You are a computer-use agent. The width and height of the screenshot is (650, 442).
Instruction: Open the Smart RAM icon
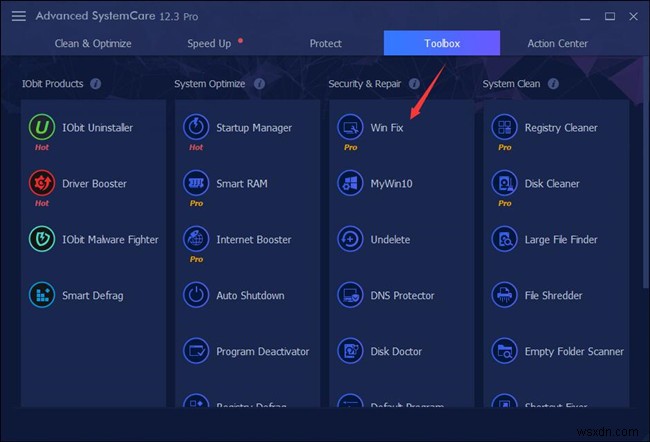(196, 183)
